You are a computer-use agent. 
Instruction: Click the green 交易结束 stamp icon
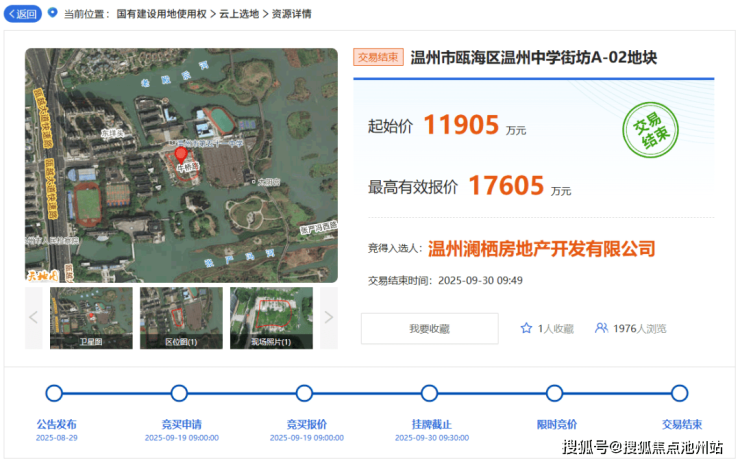pos(655,130)
